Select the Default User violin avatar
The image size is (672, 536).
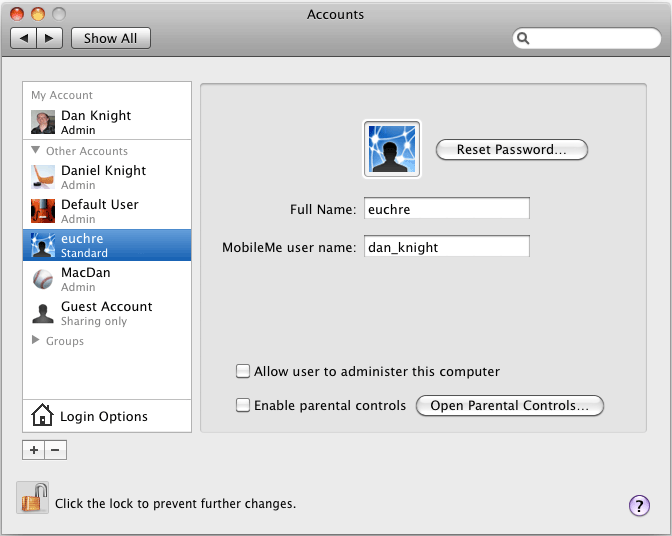pos(43,211)
